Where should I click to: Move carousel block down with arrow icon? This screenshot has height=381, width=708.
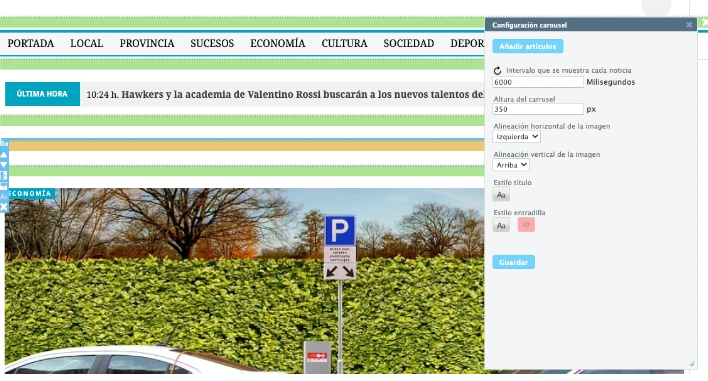tap(4, 165)
